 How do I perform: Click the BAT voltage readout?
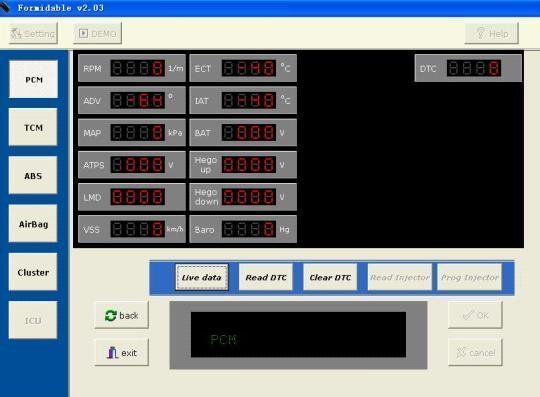(249, 133)
